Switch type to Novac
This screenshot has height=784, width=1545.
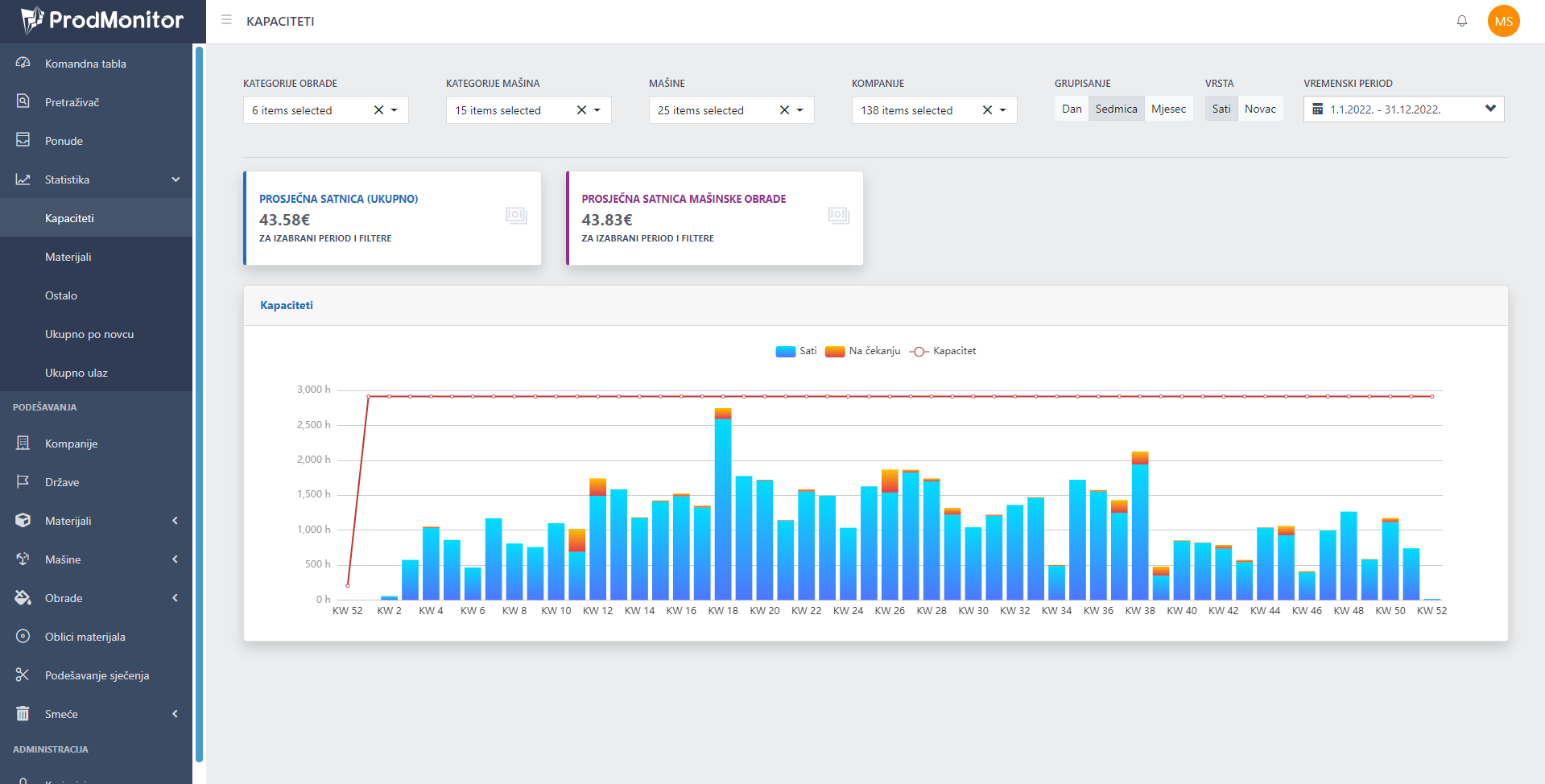[x=1259, y=109]
